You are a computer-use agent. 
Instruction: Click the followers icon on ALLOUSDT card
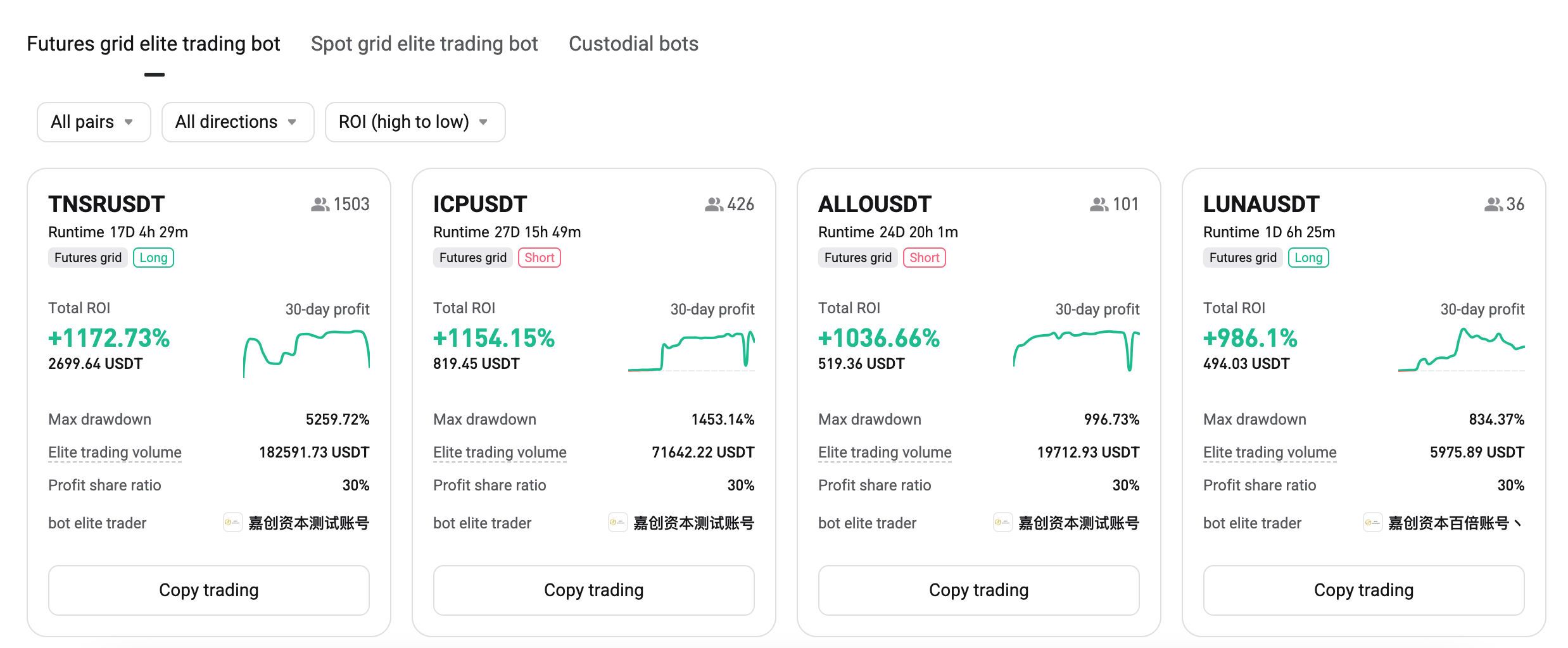coord(1099,204)
